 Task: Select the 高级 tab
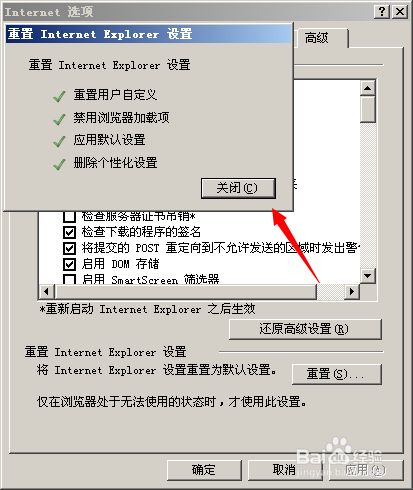(317, 38)
